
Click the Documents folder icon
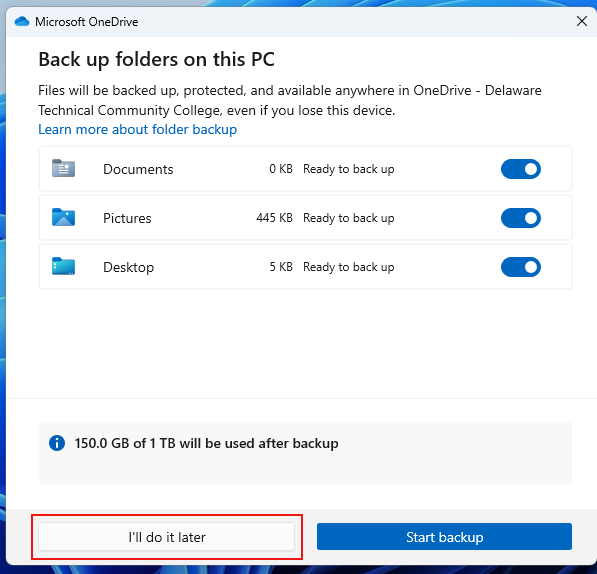63,168
